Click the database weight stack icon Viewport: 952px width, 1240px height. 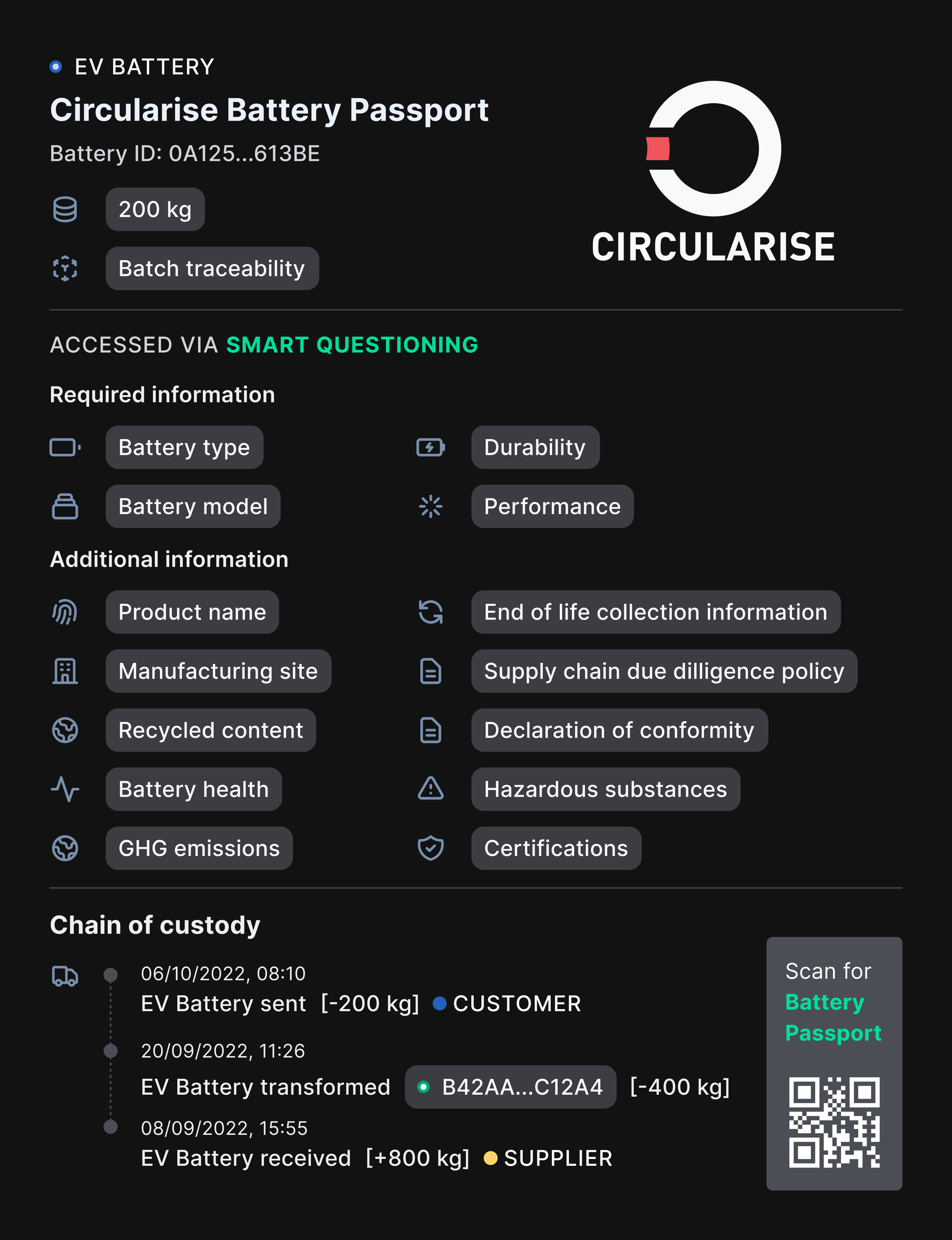coord(65,209)
